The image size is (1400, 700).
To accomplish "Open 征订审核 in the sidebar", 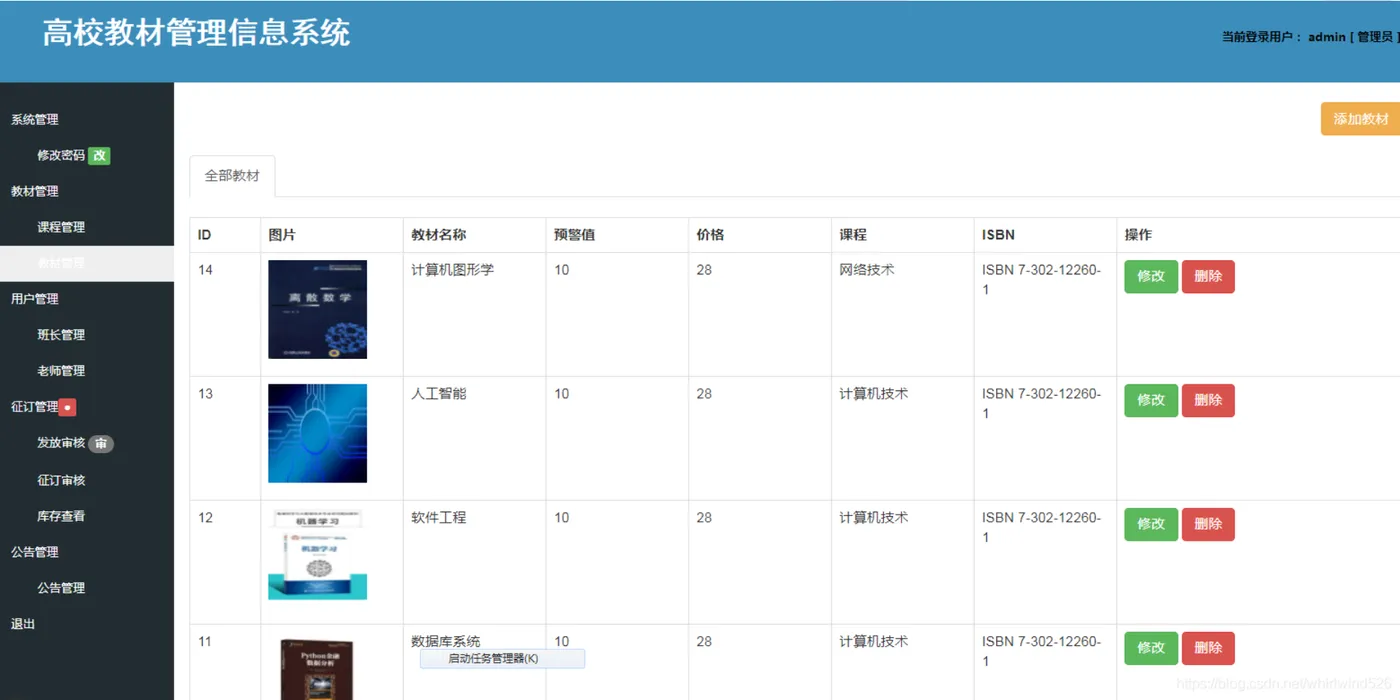I will (x=61, y=480).
